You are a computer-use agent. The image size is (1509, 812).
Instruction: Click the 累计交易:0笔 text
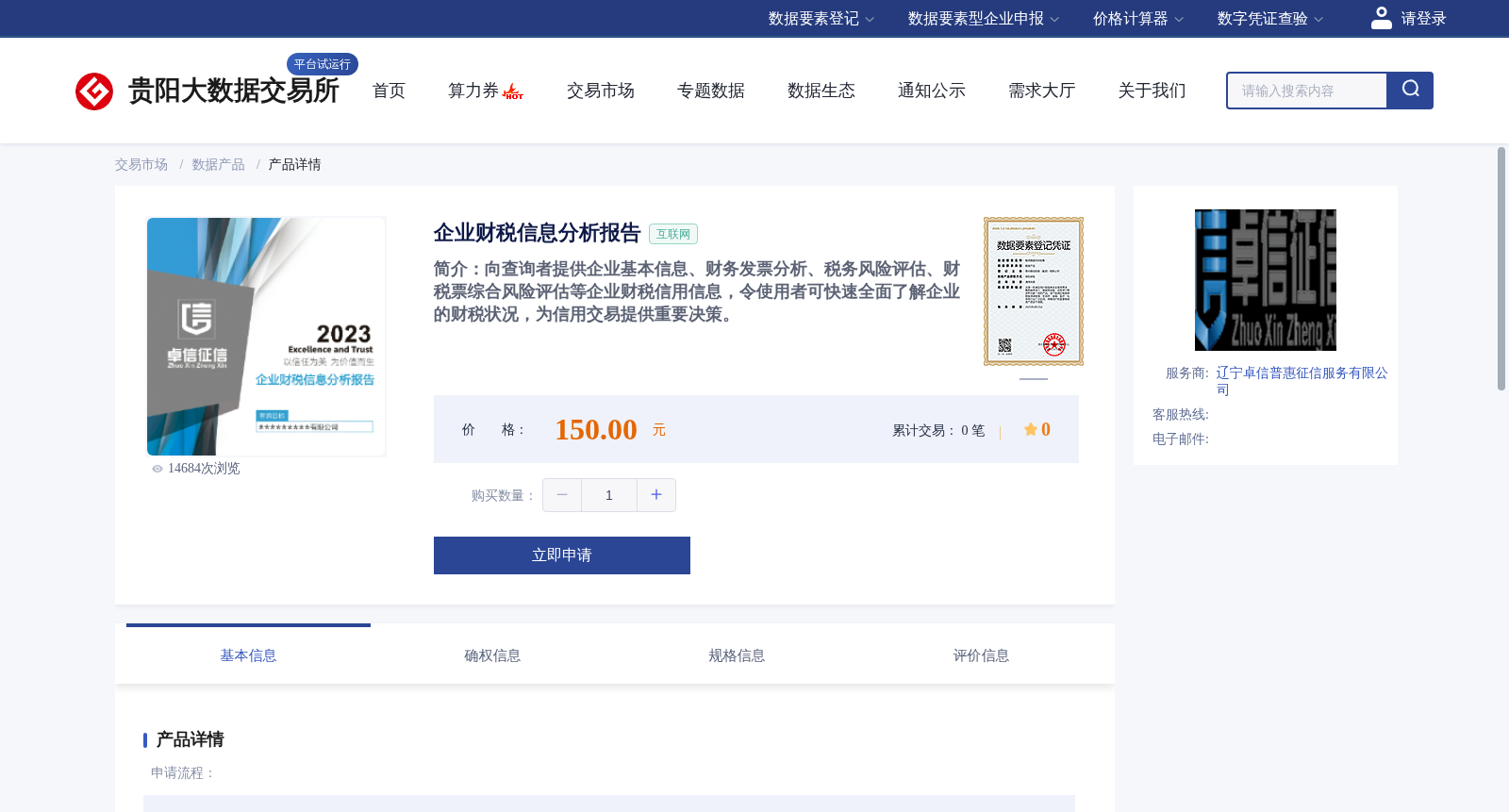point(938,430)
